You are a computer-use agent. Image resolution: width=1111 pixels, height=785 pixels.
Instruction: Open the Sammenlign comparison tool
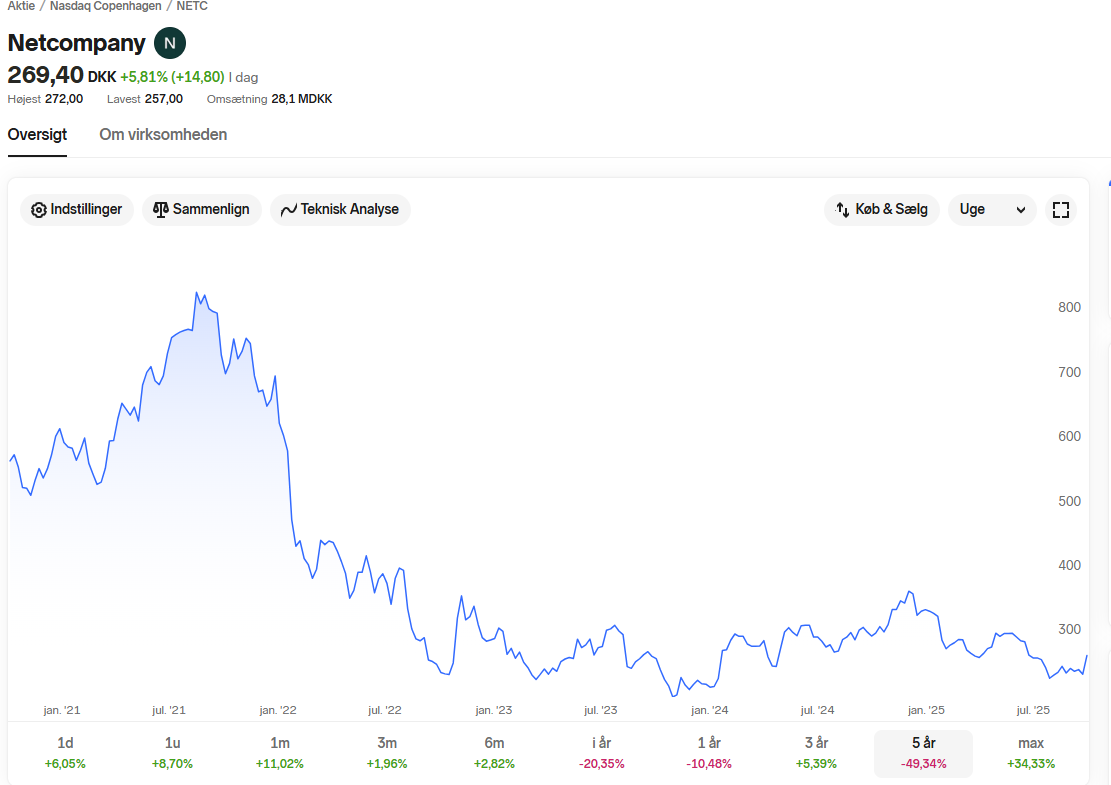(x=202, y=210)
